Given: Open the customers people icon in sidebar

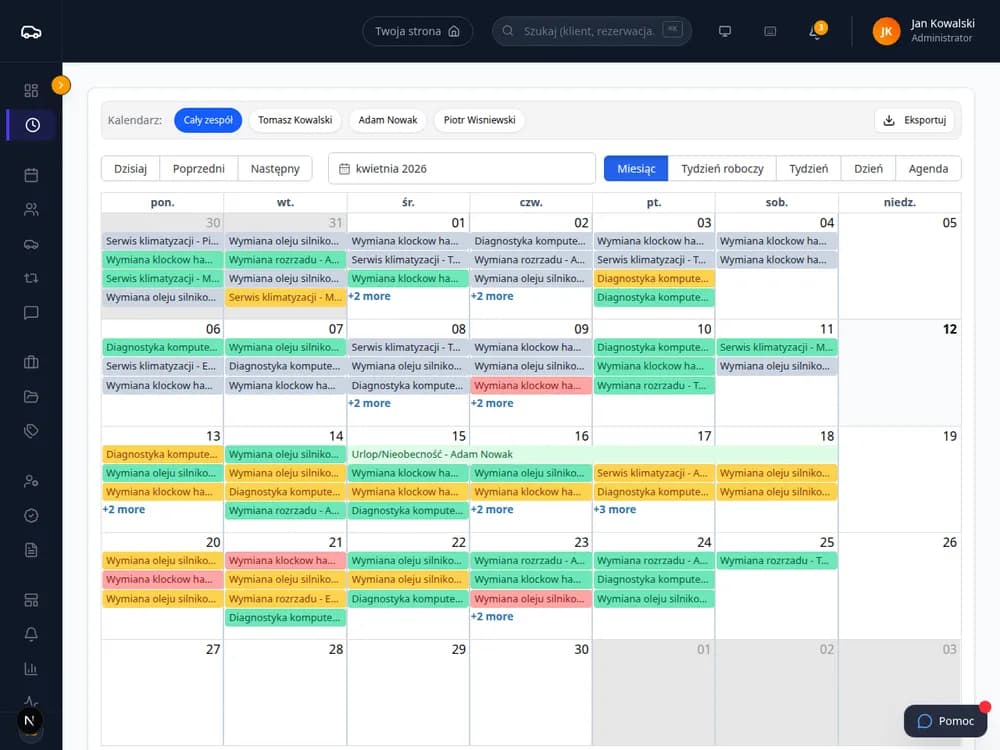Looking at the screenshot, I should 31,209.
